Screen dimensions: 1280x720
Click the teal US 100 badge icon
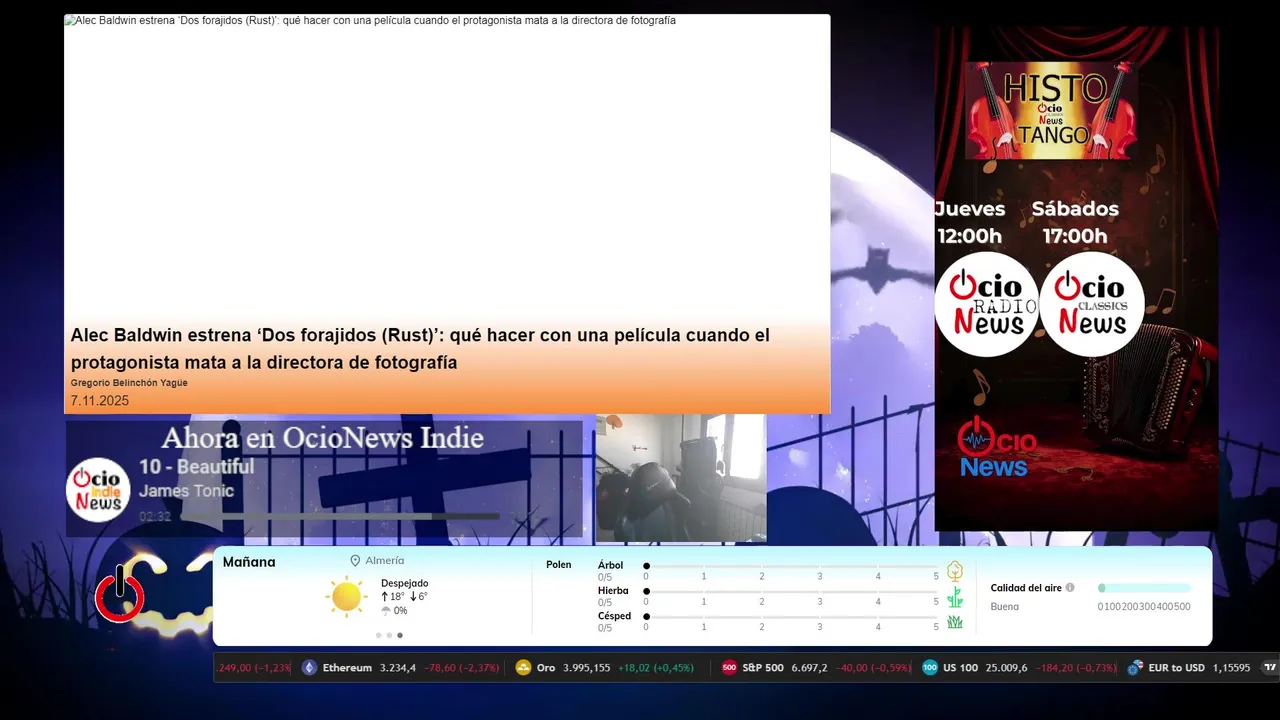pyautogui.click(x=930, y=668)
